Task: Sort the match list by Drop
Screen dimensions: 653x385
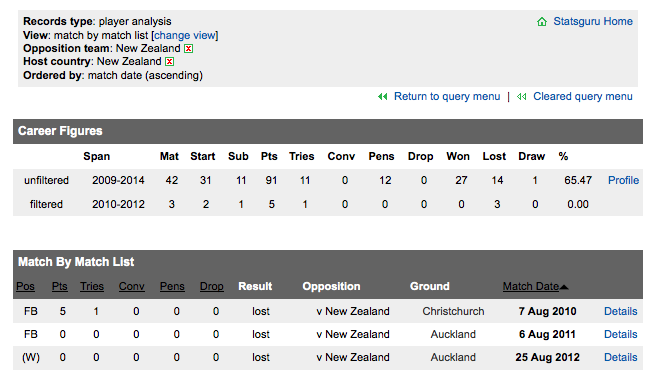Action: point(212,287)
